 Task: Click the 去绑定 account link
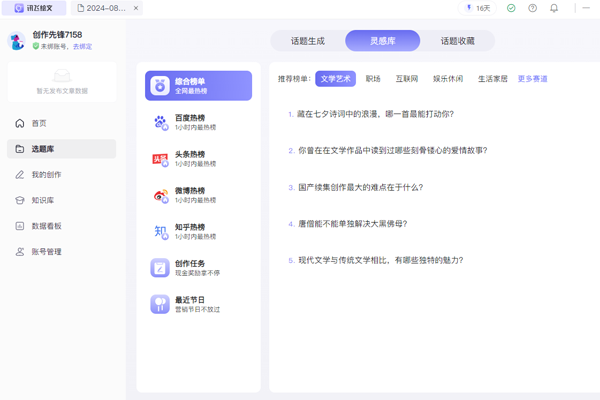click(82, 47)
